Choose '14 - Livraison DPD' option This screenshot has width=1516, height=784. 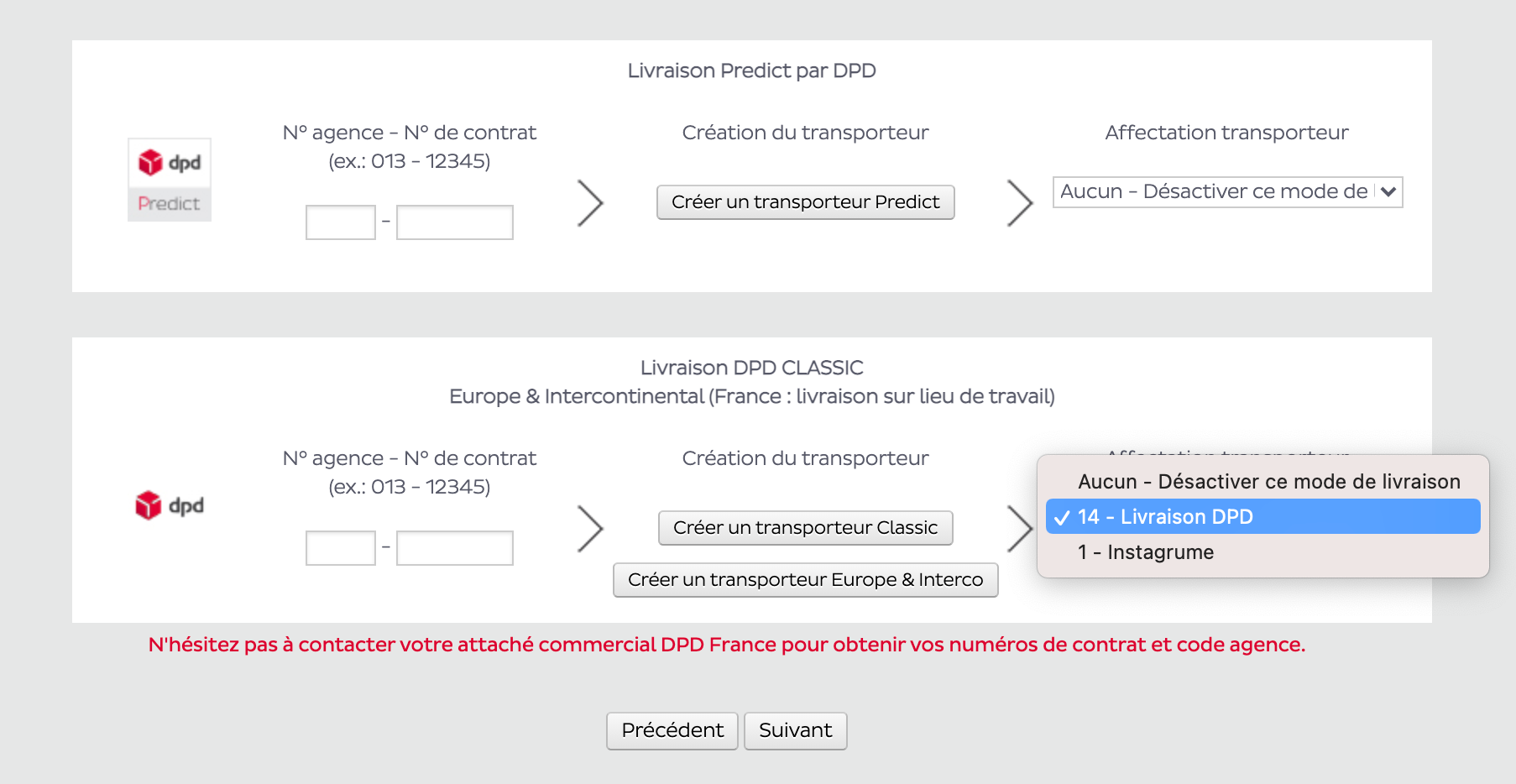(1262, 517)
